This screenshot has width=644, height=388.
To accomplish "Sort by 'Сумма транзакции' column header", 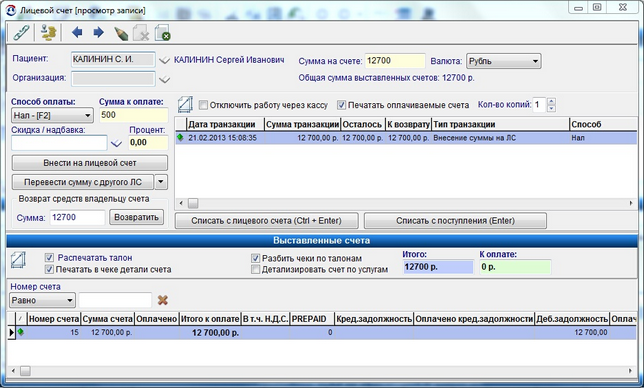I will coord(302,124).
